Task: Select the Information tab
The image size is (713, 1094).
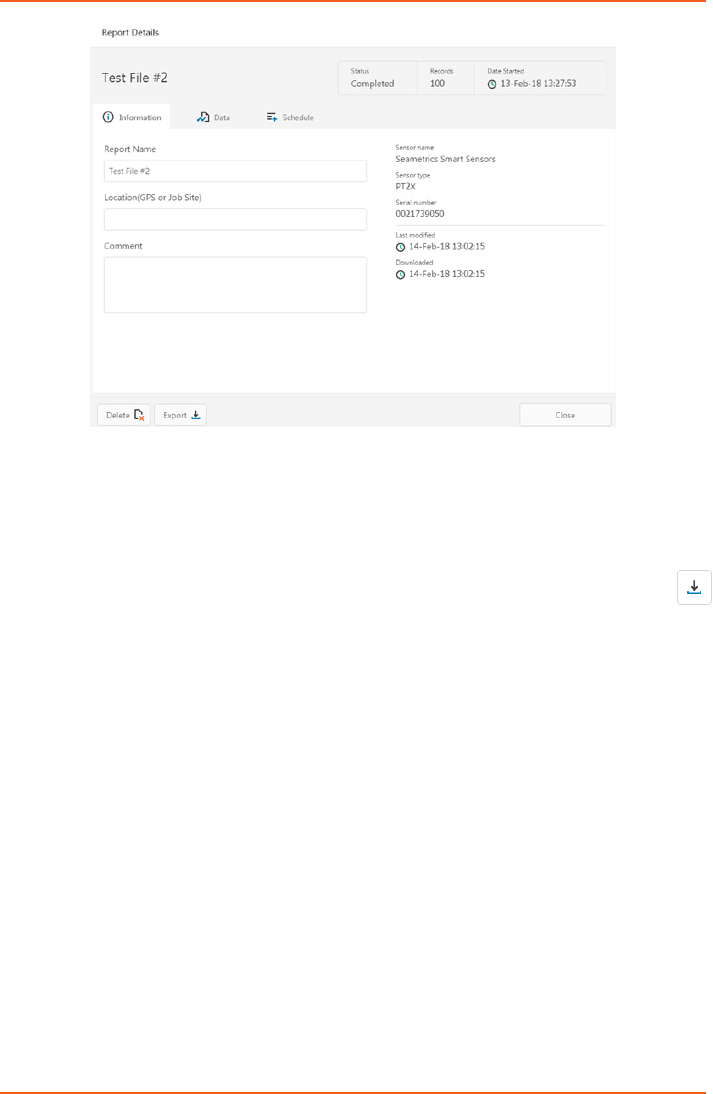Action: point(132,117)
